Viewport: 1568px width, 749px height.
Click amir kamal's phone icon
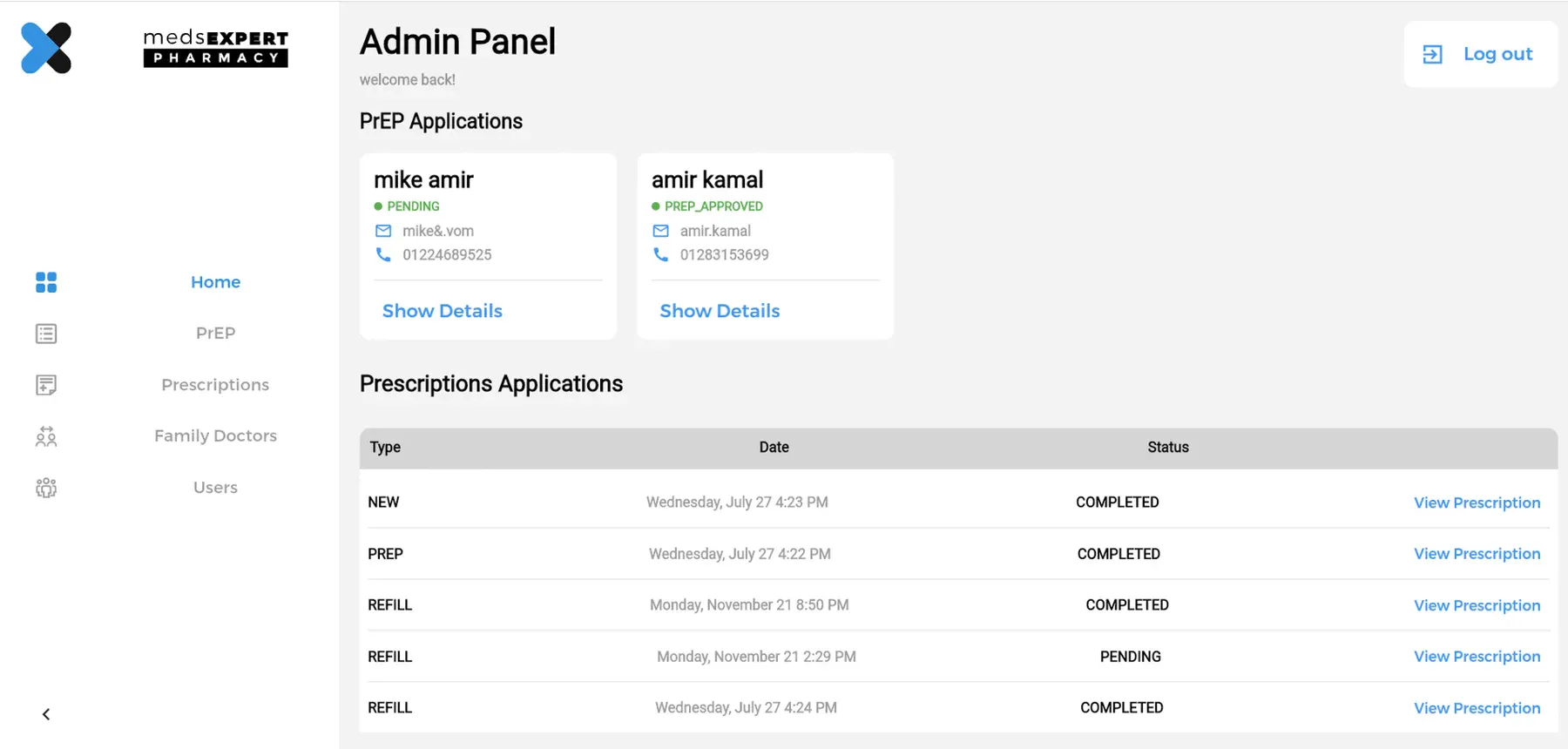(x=661, y=254)
